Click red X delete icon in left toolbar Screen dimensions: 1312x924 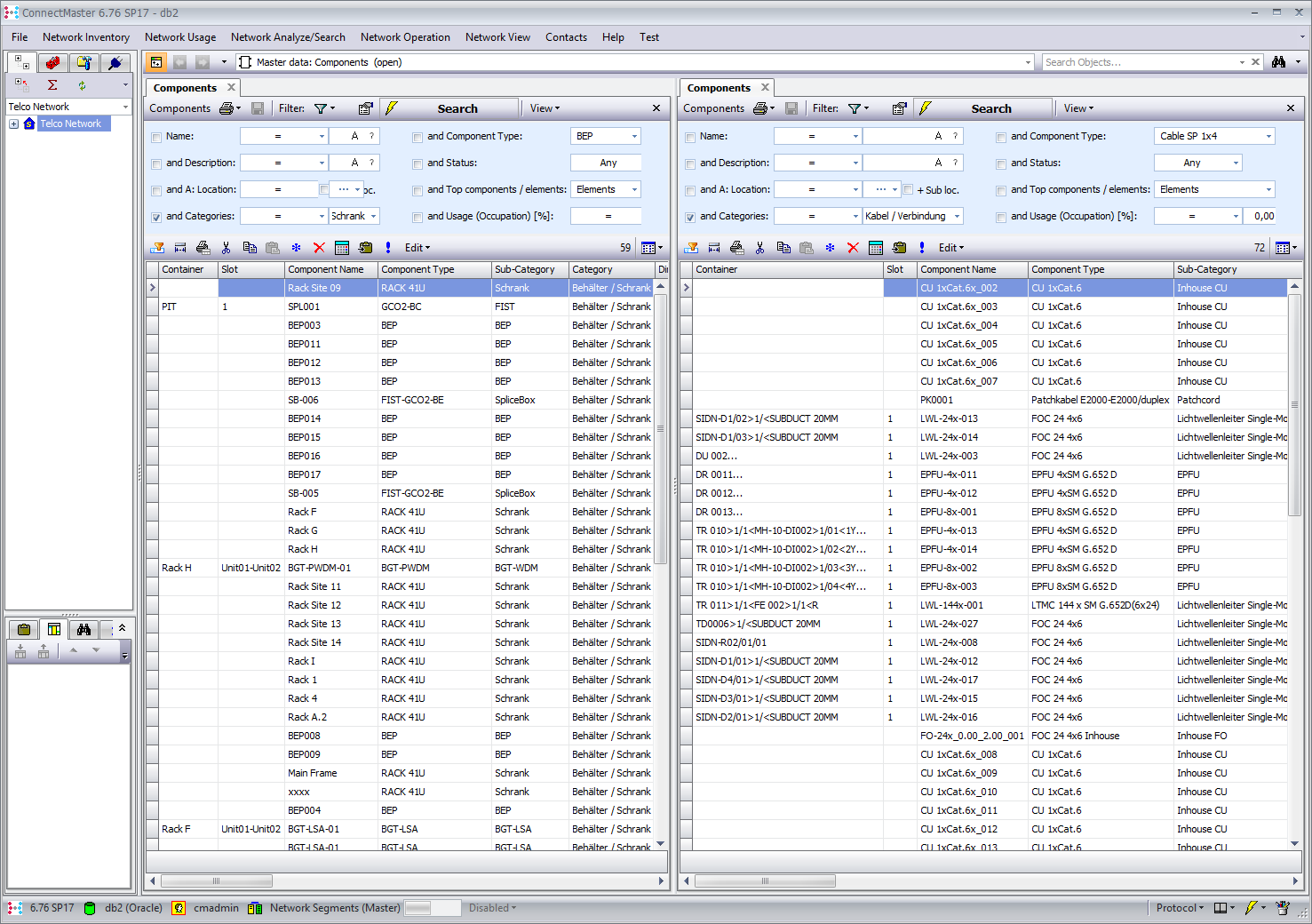tap(319, 248)
